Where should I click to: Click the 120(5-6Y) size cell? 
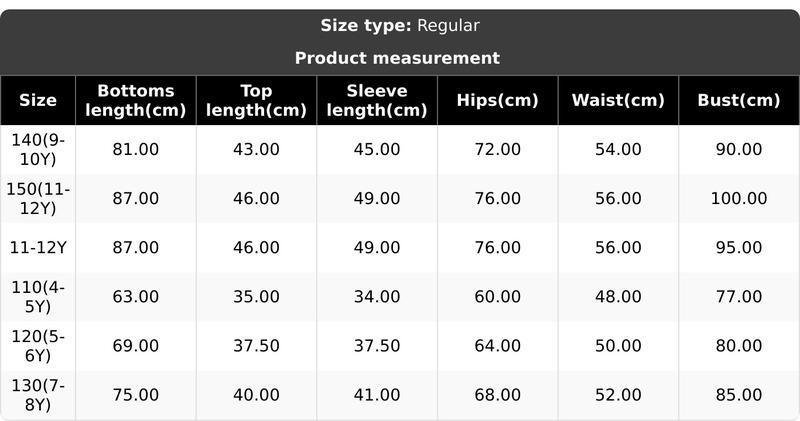(x=38, y=345)
